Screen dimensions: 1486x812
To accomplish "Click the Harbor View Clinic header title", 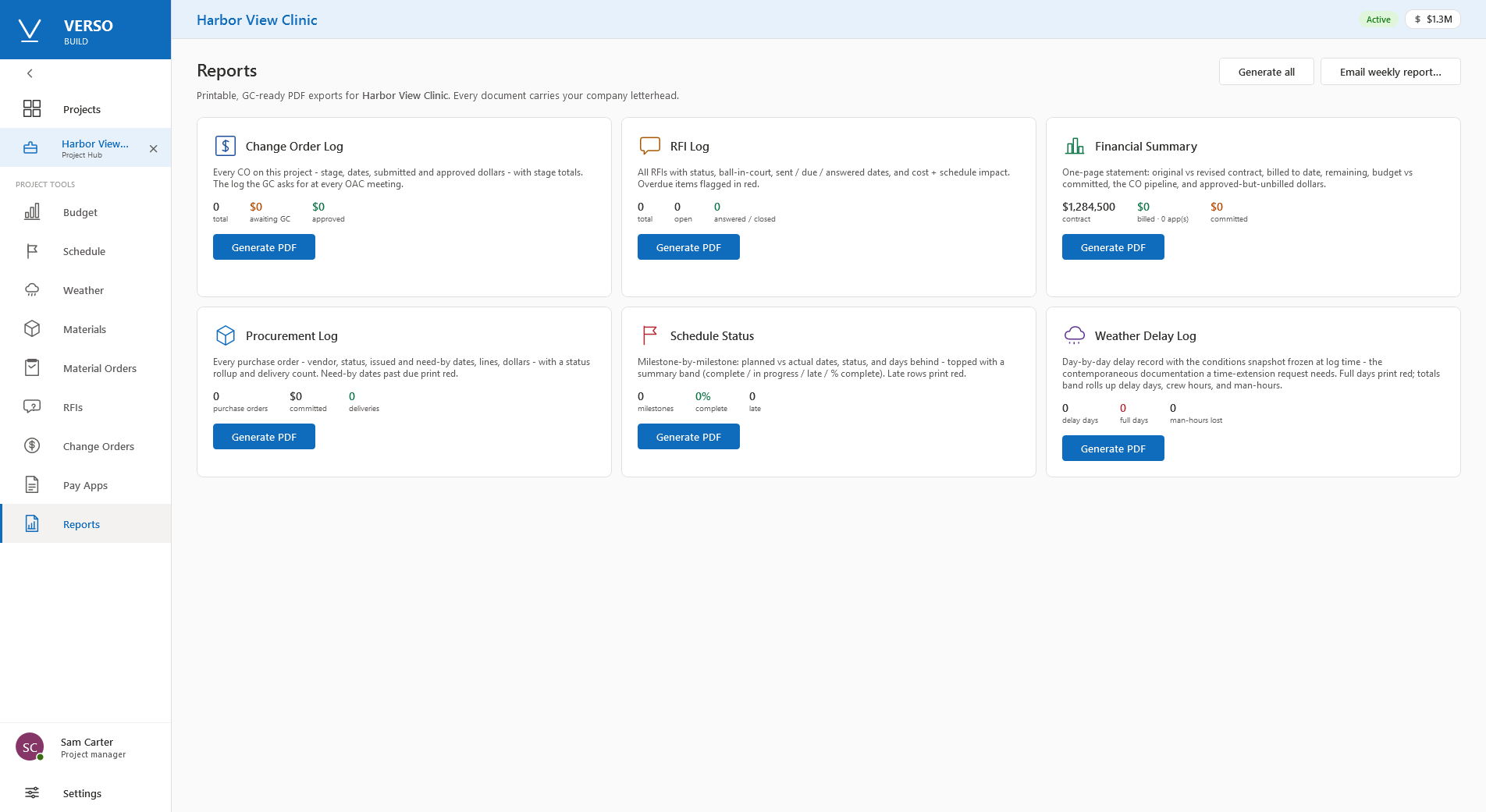I will pos(257,20).
